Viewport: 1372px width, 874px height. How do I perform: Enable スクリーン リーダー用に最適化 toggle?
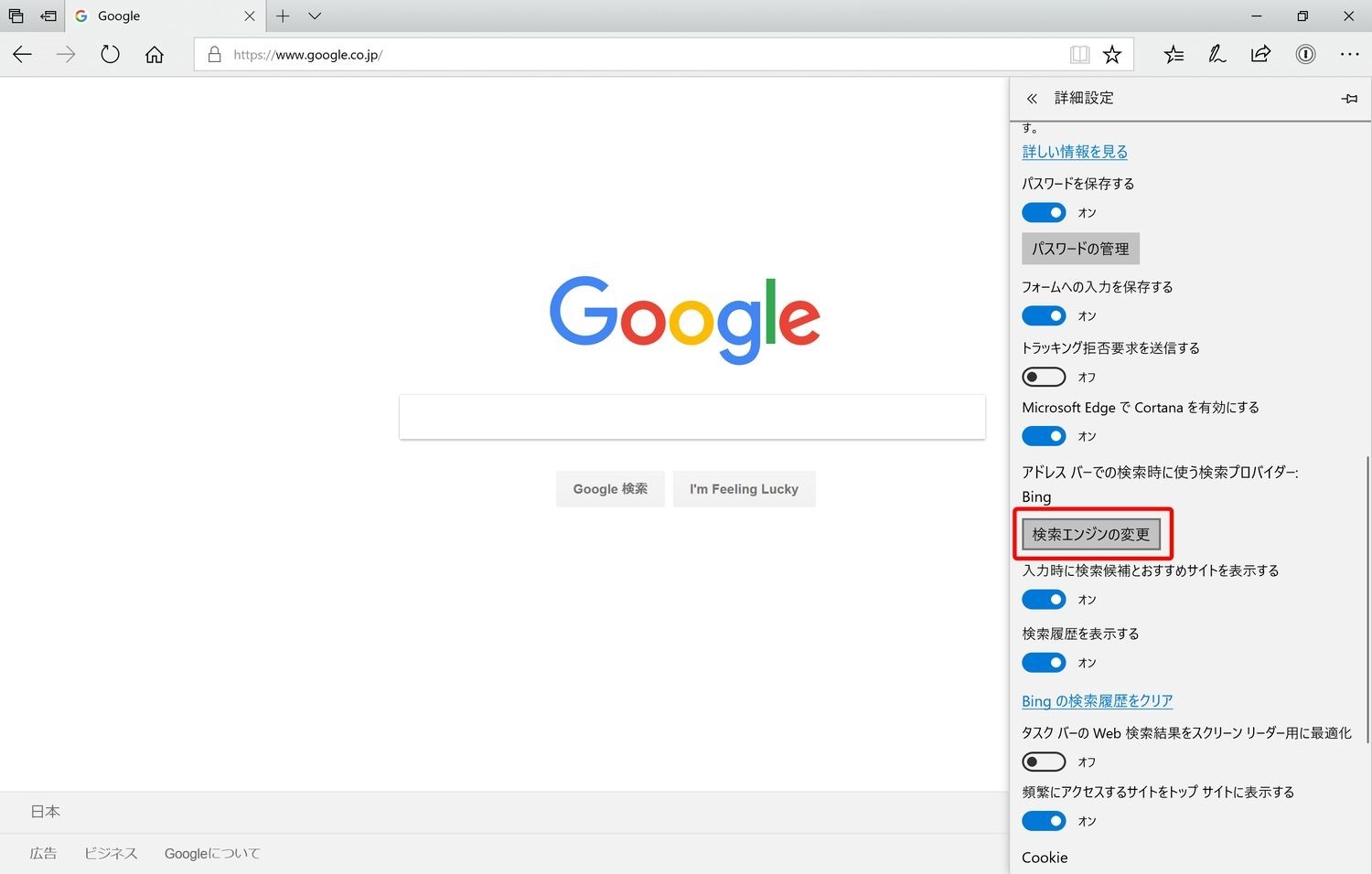1044,762
